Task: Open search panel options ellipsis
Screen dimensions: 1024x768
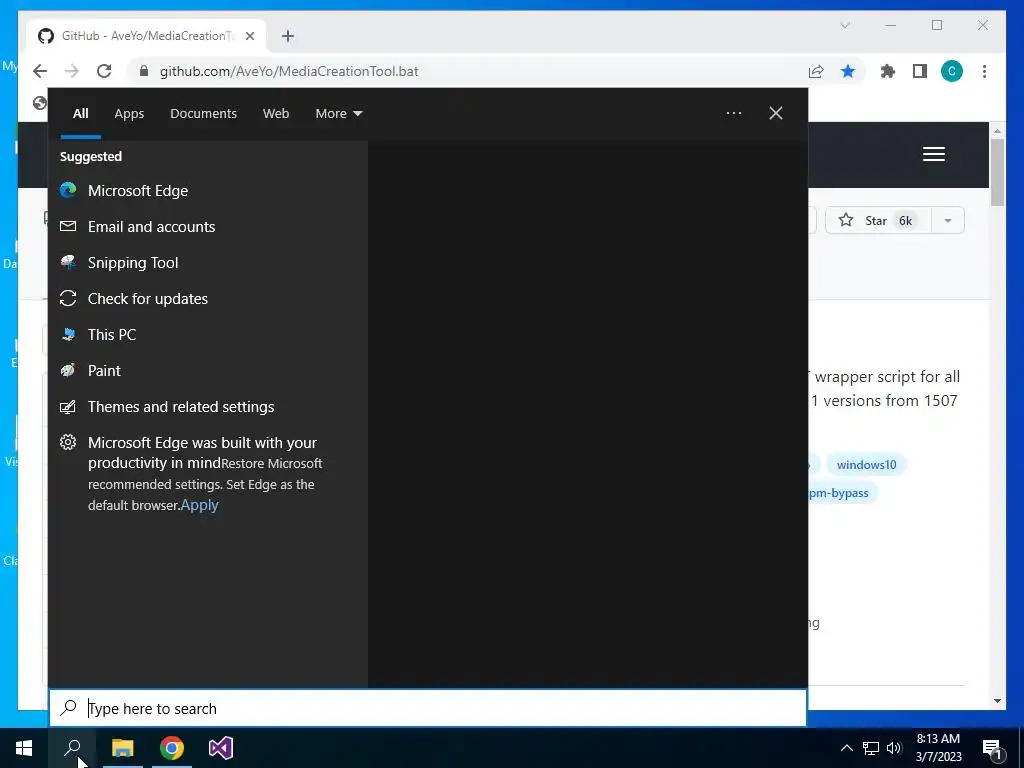Action: [x=733, y=114]
